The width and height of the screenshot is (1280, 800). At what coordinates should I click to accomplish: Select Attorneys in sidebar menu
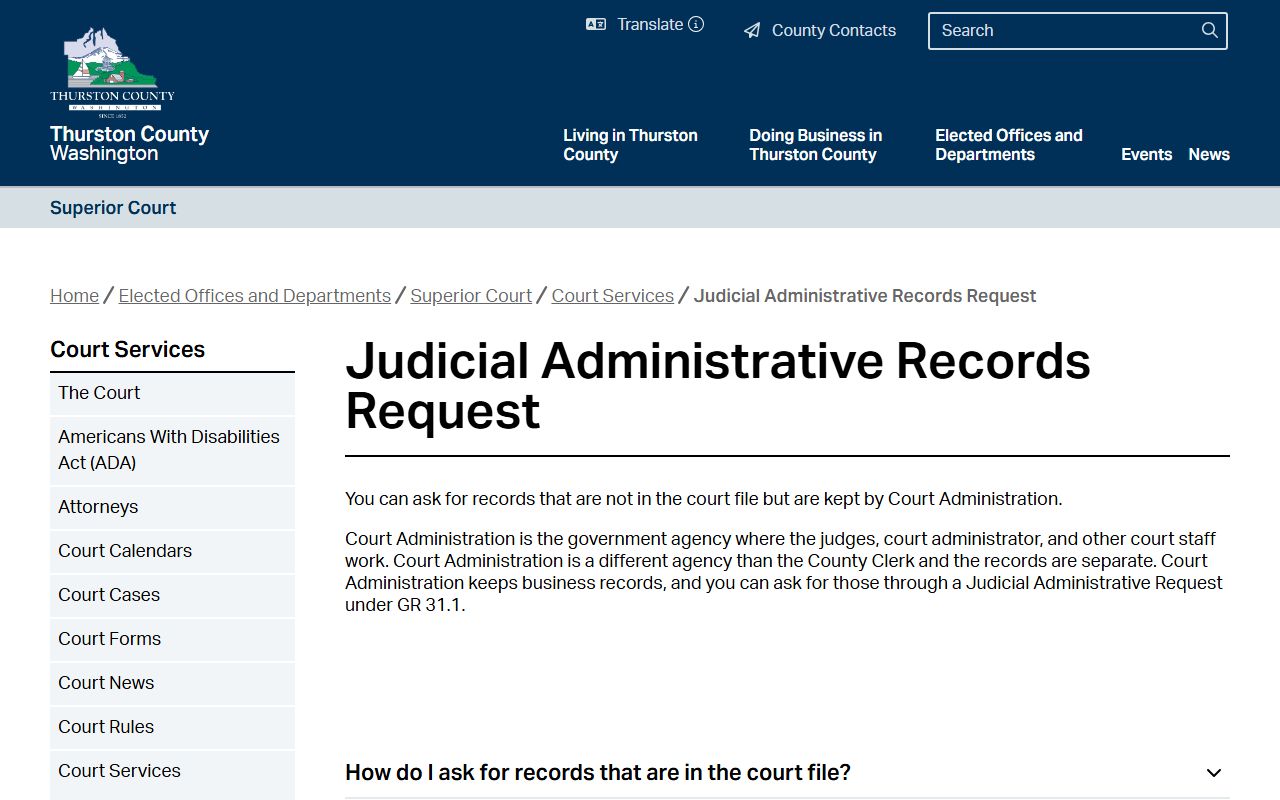pyautogui.click(x=172, y=507)
